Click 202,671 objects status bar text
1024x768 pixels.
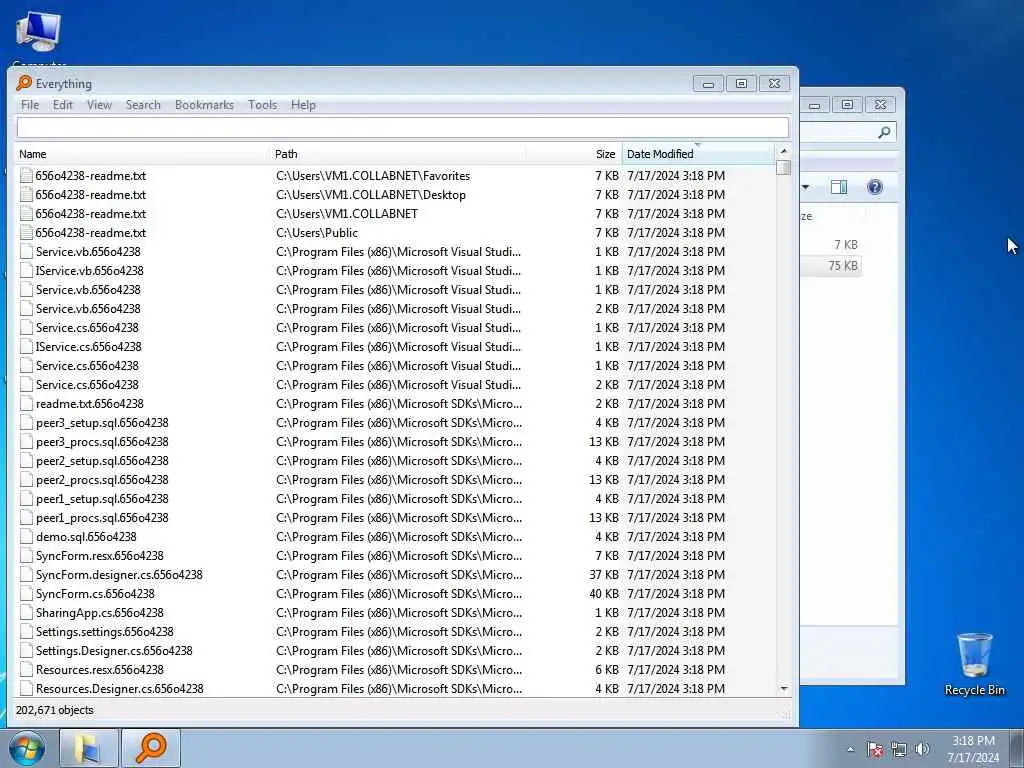(x=55, y=710)
